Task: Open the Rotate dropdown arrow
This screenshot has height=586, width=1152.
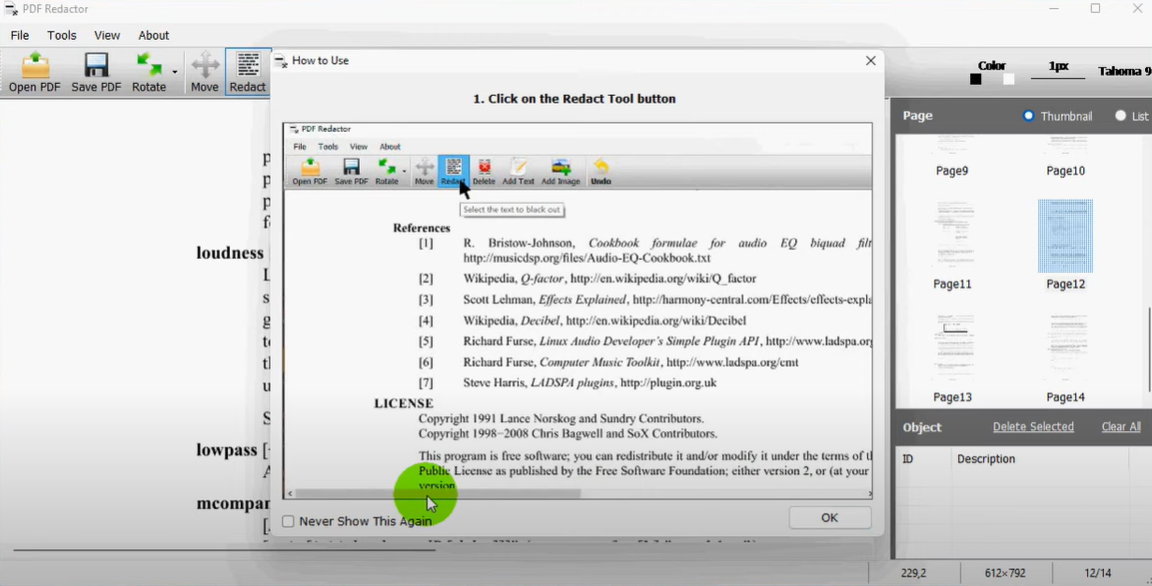Action: 175,72
